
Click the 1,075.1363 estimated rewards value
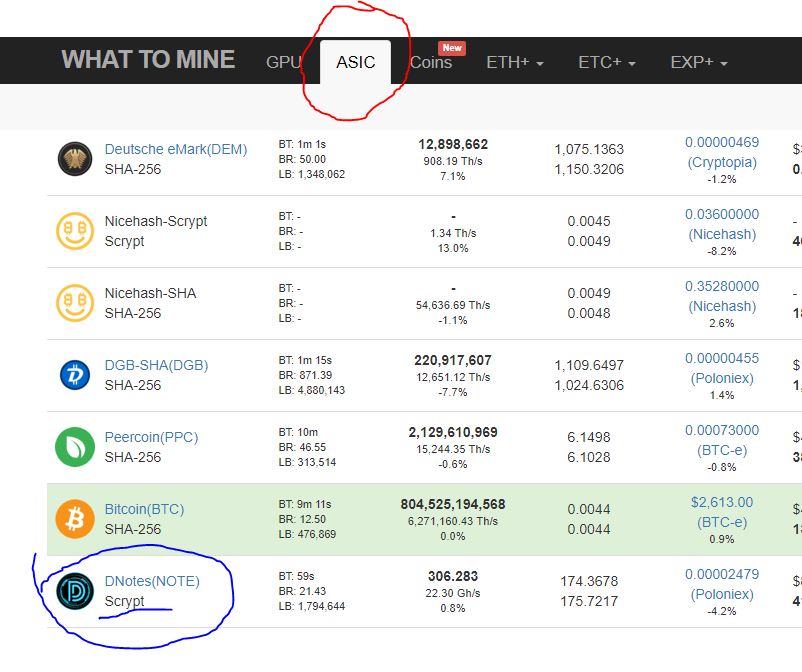589,149
